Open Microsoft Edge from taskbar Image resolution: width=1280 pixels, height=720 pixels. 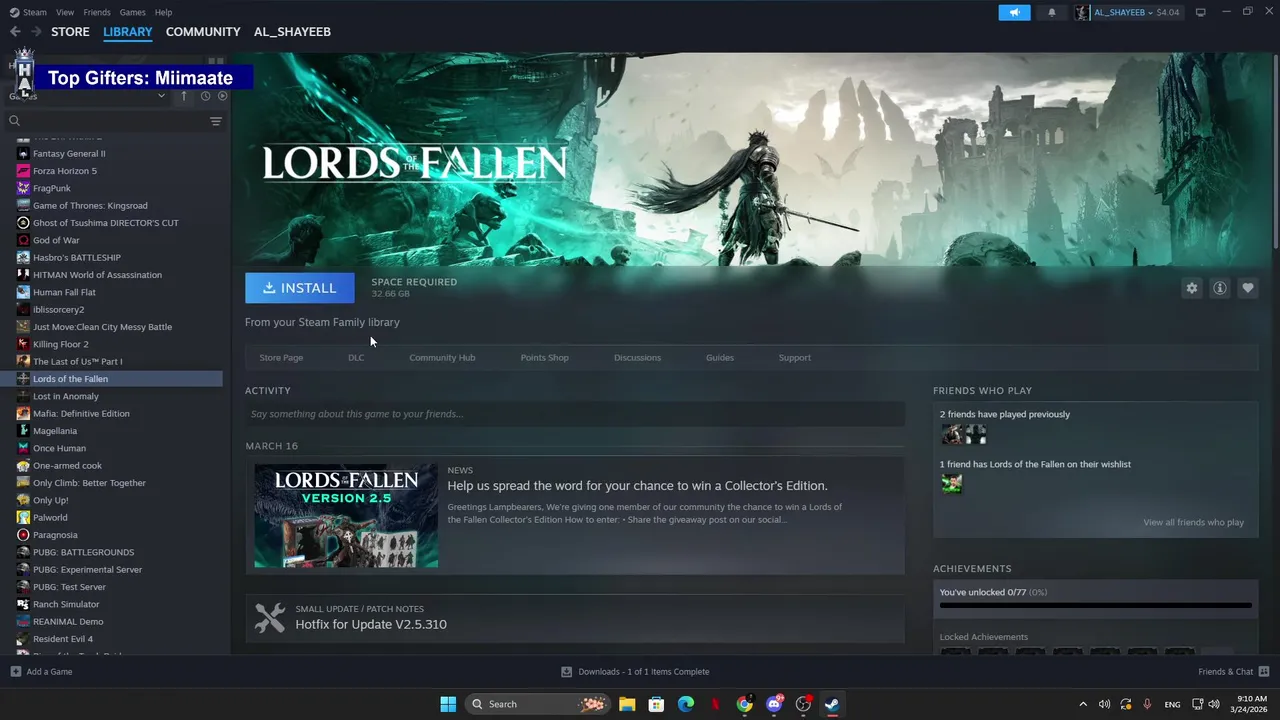686,704
